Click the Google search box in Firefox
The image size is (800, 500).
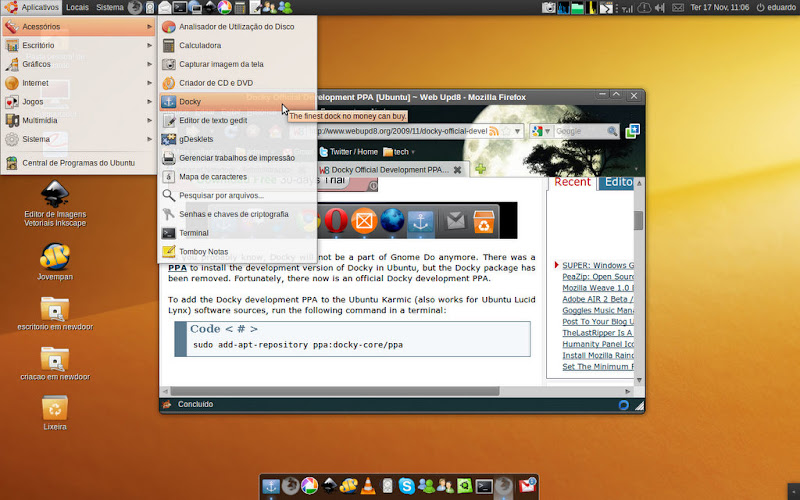pyautogui.click(x=580, y=131)
